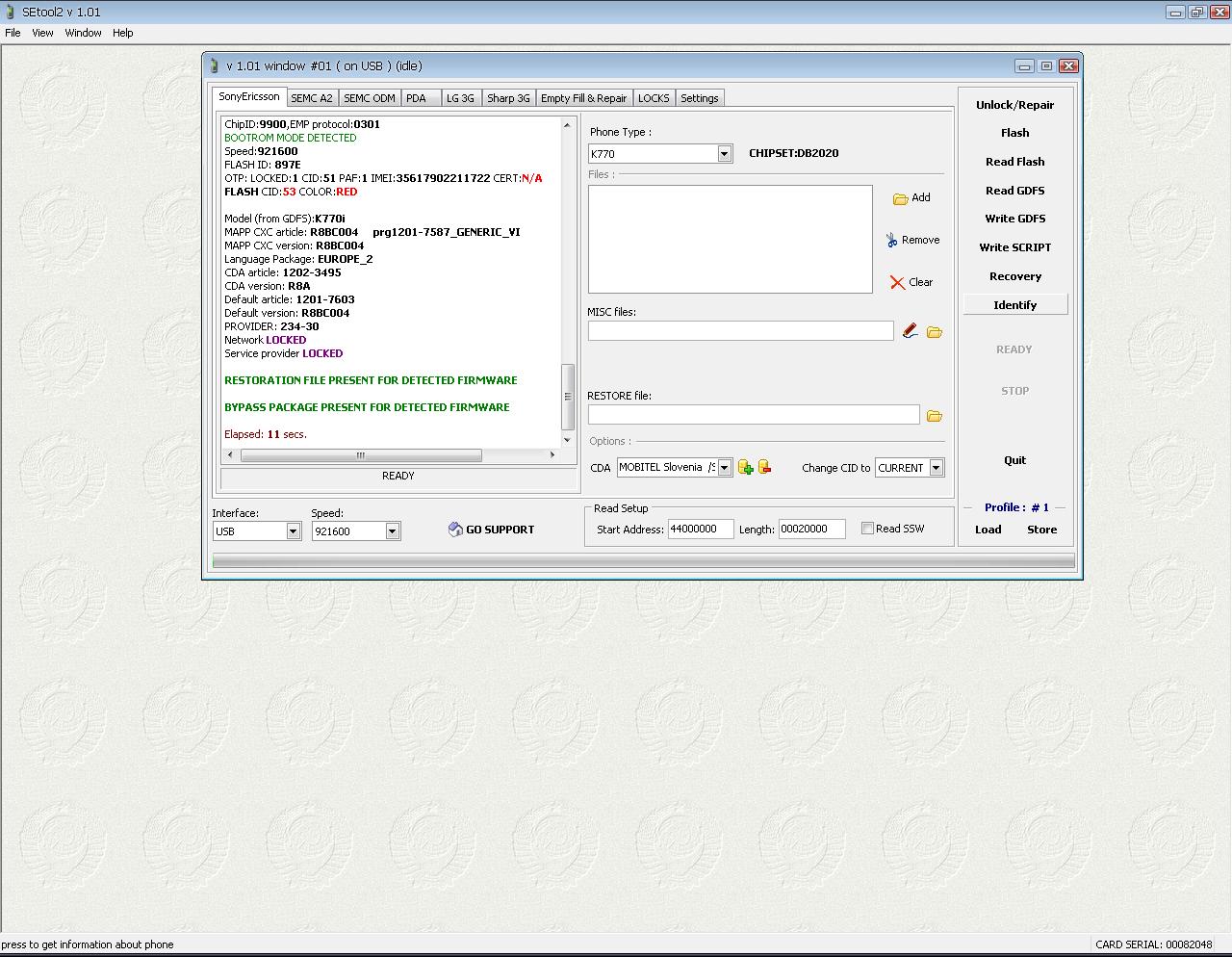Click the Read GDFS button

click(x=1015, y=191)
